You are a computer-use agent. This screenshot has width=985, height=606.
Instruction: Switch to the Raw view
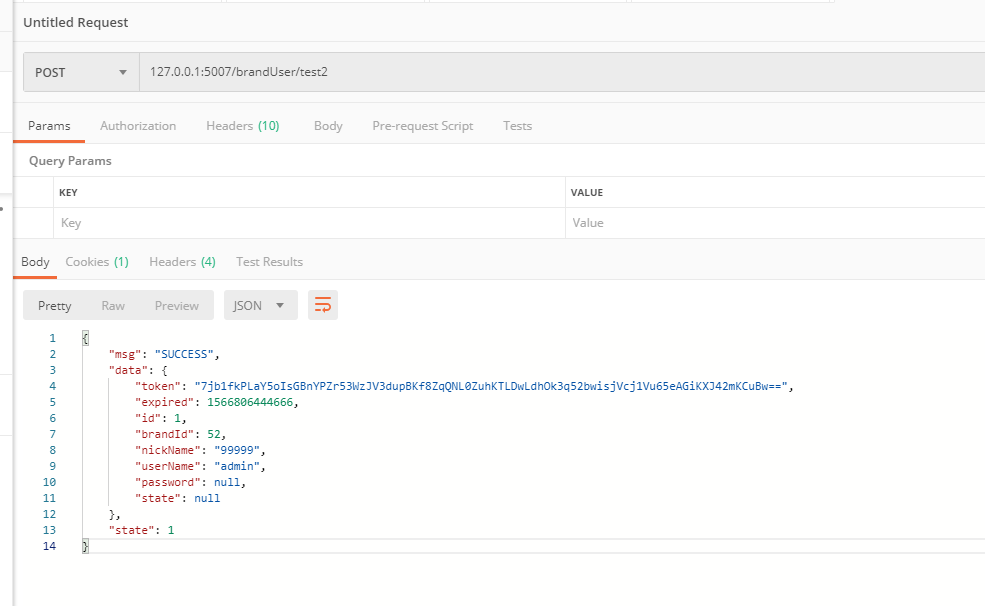[x=113, y=305]
